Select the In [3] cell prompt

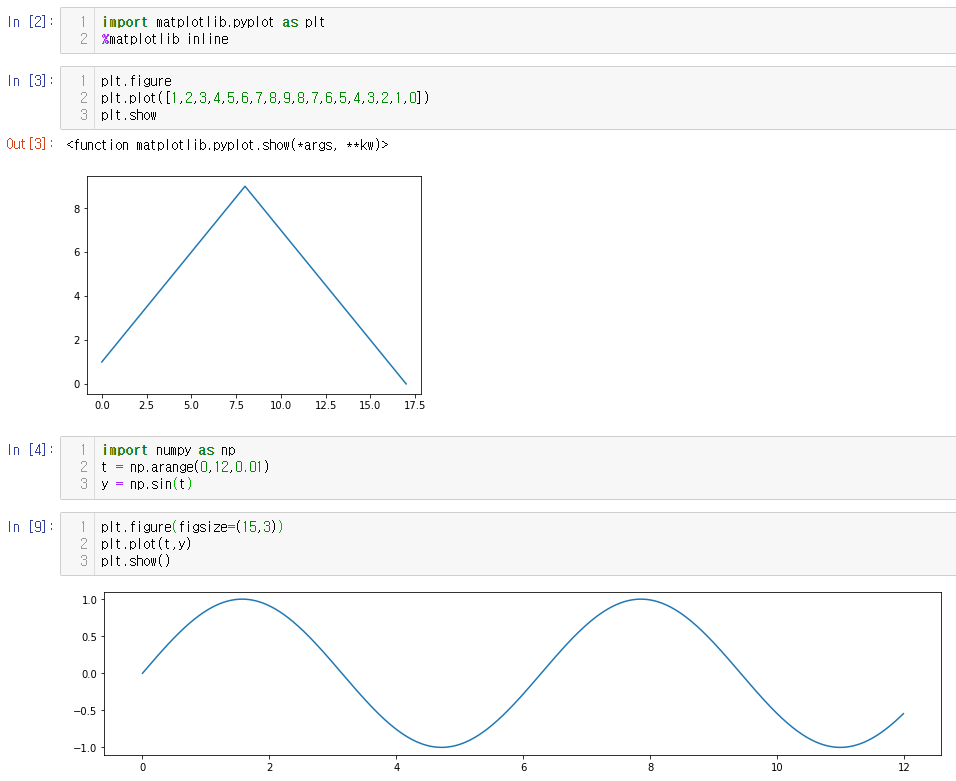point(30,81)
